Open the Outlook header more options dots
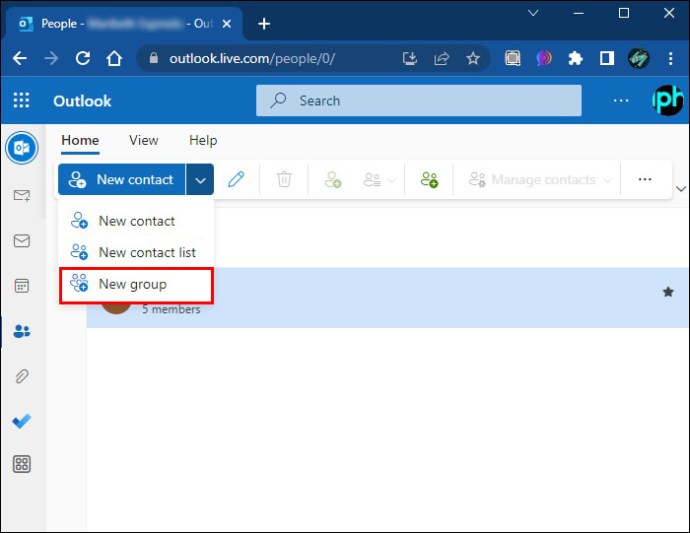690x533 pixels. pyautogui.click(x=621, y=101)
